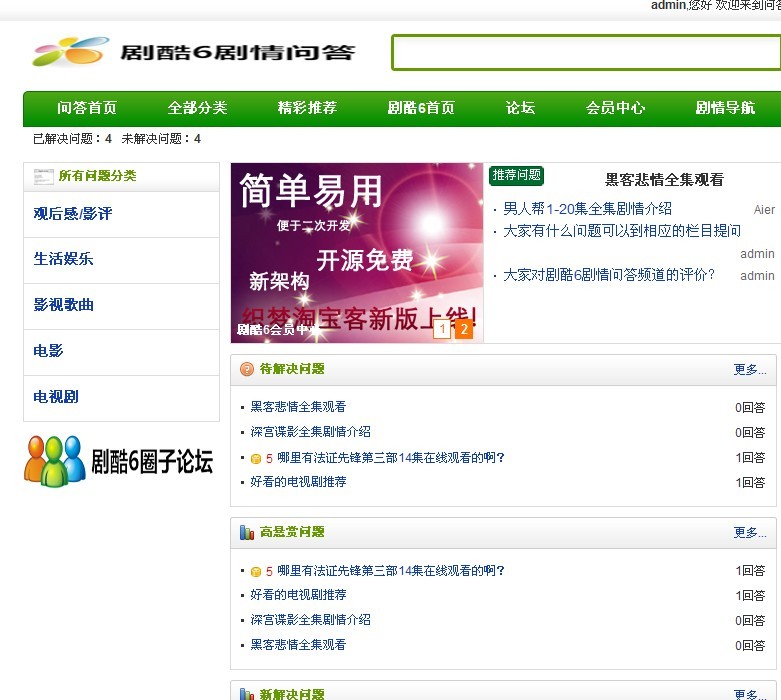Open 男人帮1-20集全集剧情介绍 question link
This screenshot has width=781, height=700.
point(587,209)
